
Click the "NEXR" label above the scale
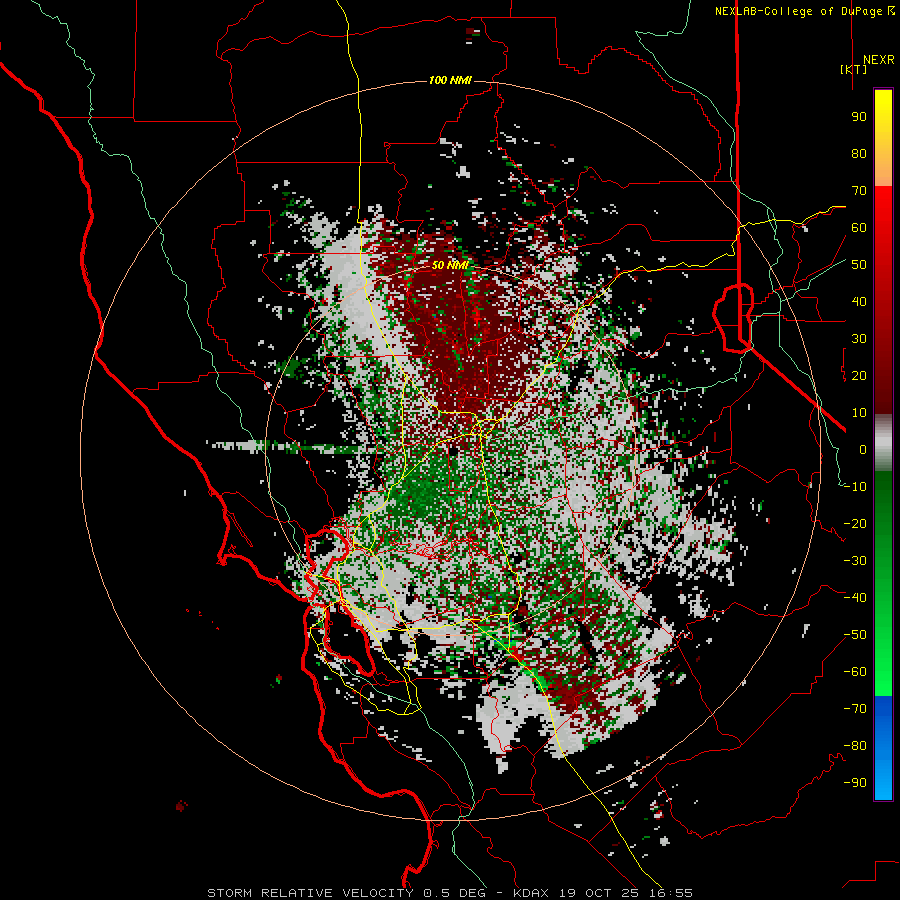point(878,60)
